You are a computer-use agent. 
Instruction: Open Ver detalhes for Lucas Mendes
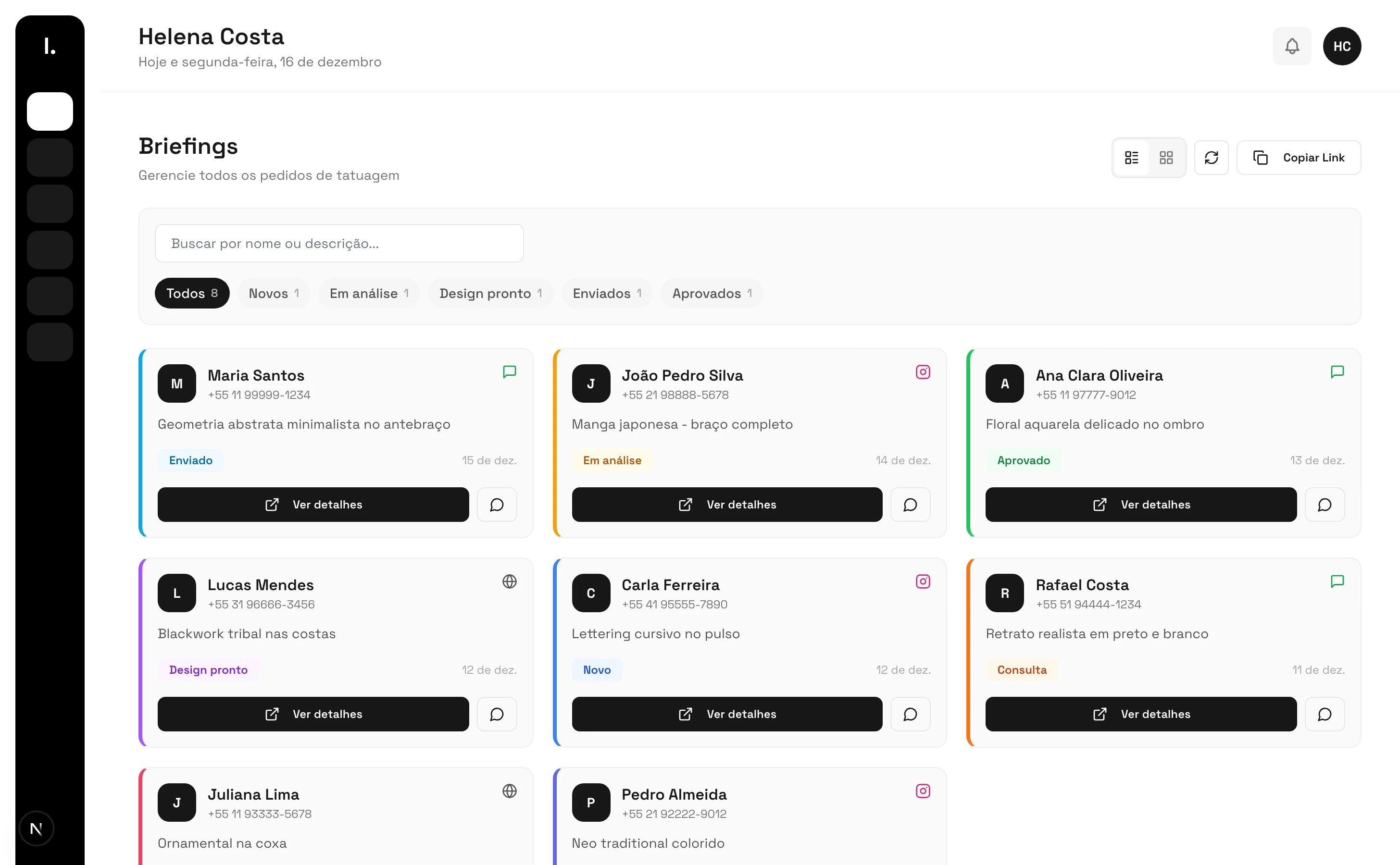coord(312,714)
